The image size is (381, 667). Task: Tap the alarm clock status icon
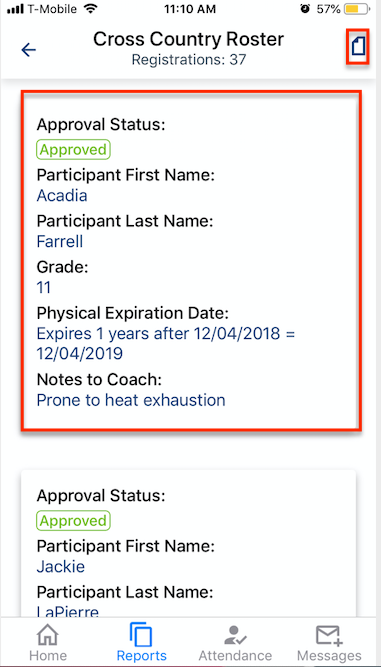coord(305,9)
